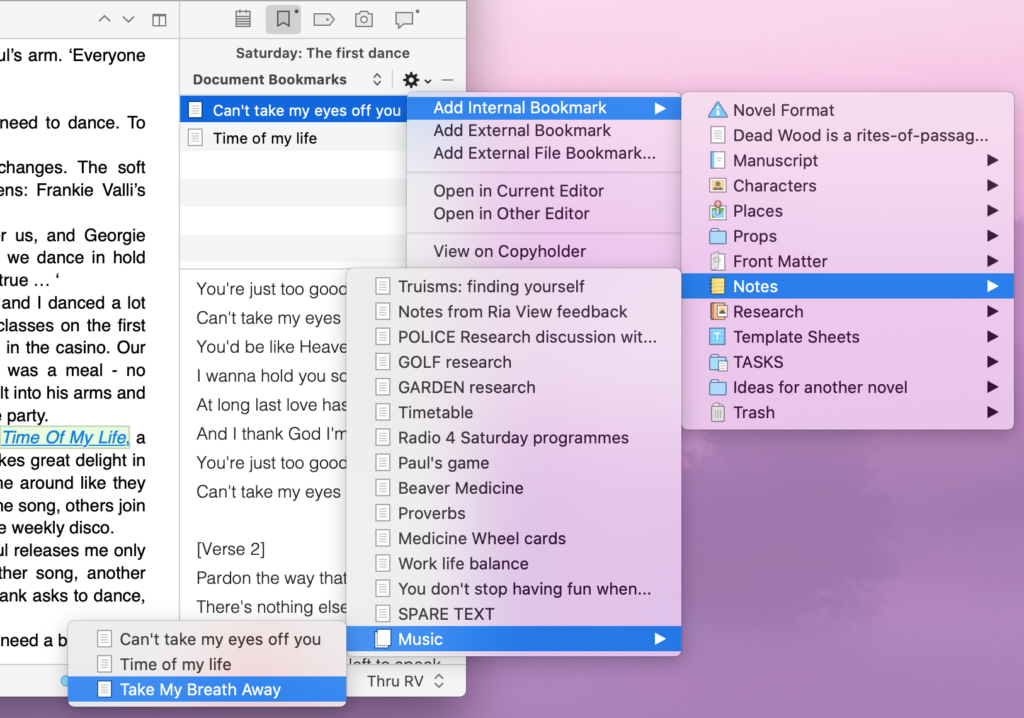Screen dimensions: 1024x718
Task: Remove bookmark with the minus icon
Action: pyautogui.click(x=446, y=79)
